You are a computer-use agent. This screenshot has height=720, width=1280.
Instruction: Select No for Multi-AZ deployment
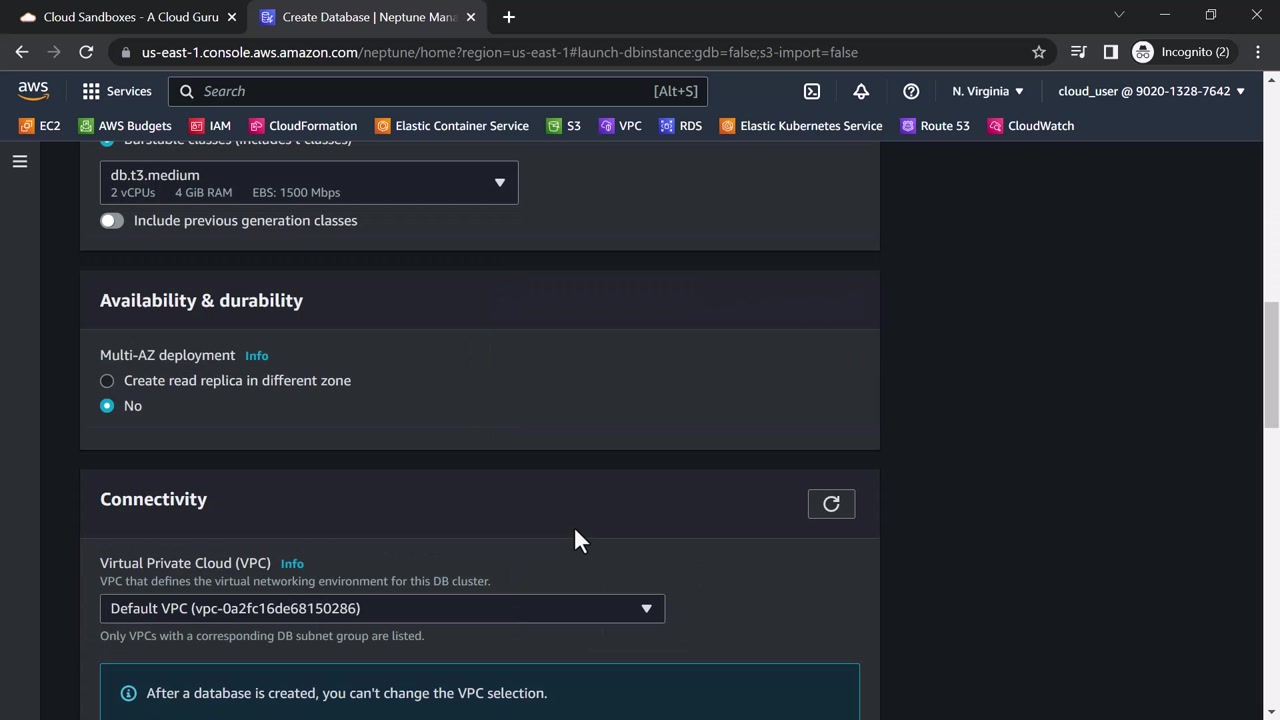tap(107, 406)
